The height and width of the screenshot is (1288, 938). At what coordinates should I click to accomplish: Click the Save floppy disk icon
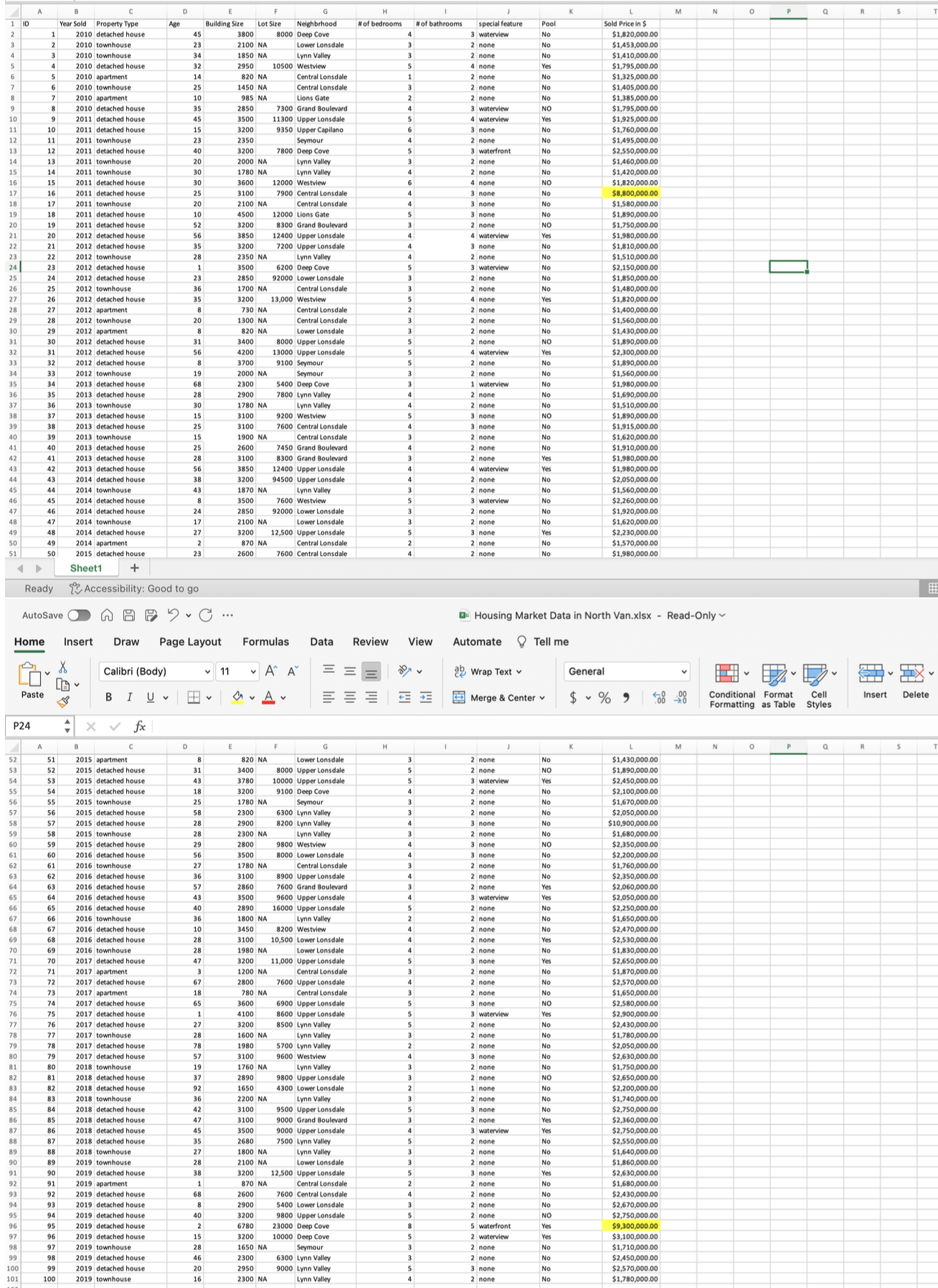[129, 615]
